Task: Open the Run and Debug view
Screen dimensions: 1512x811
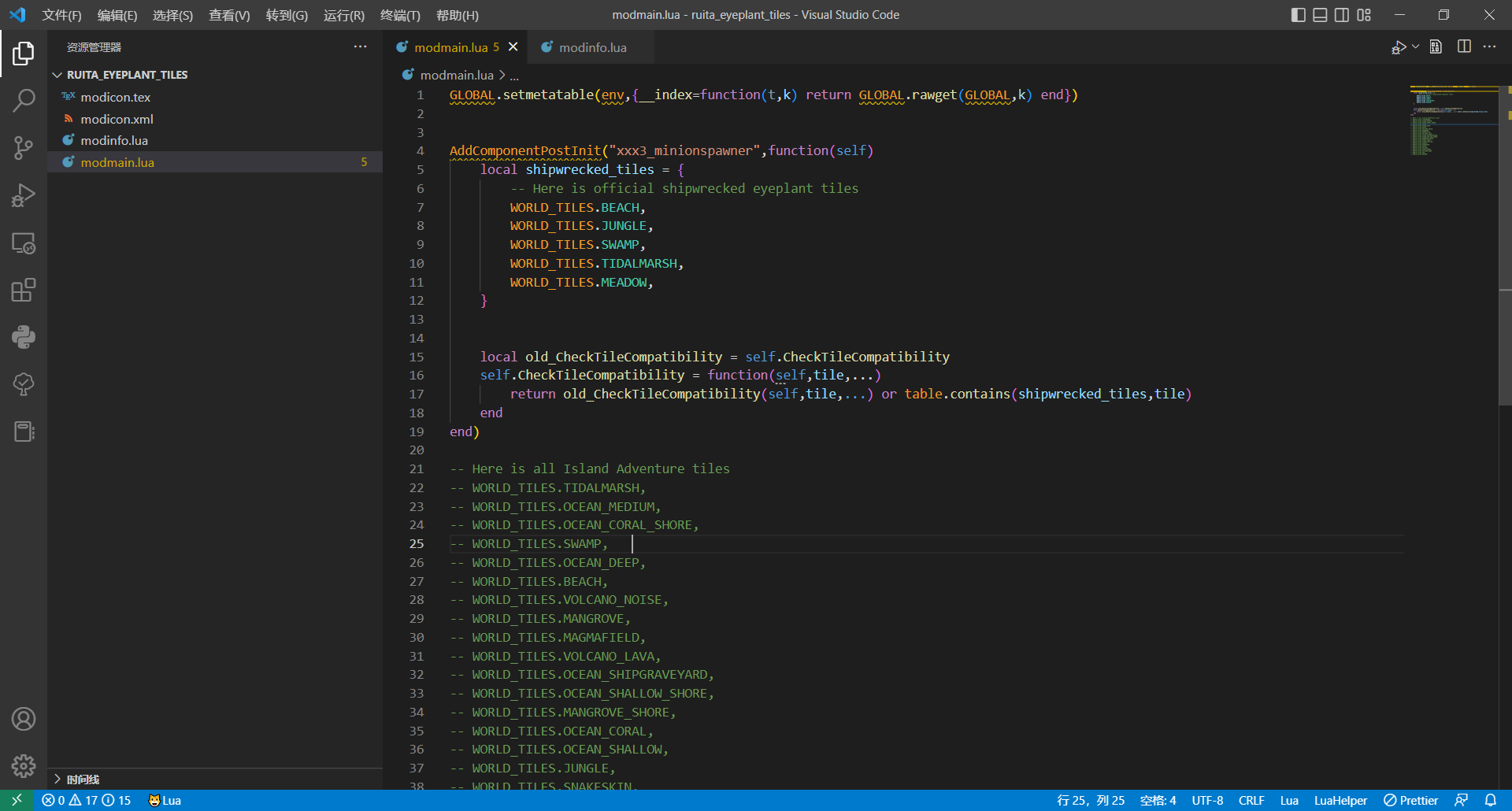Action: click(24, 195)
